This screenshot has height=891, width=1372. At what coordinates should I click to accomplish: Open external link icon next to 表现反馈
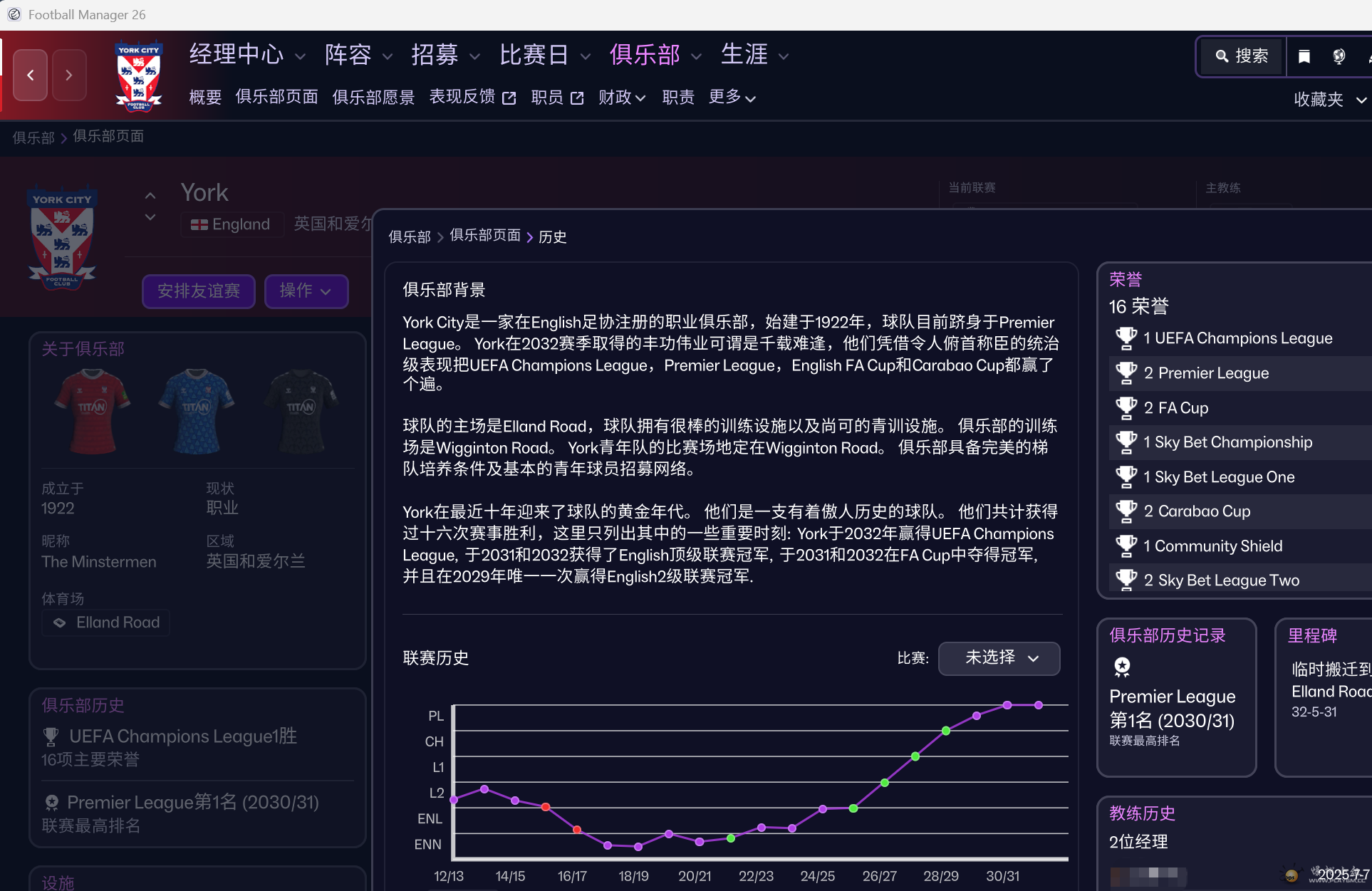(x=509, y=98)
